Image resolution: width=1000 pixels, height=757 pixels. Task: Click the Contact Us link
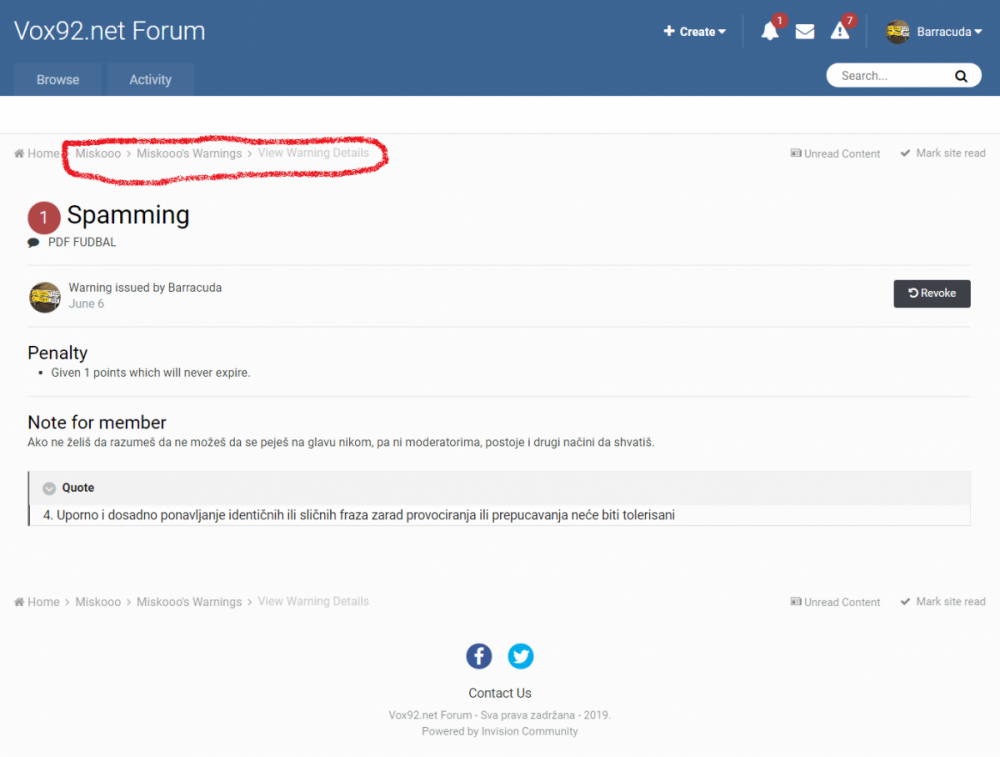click(x=500, y=693)
